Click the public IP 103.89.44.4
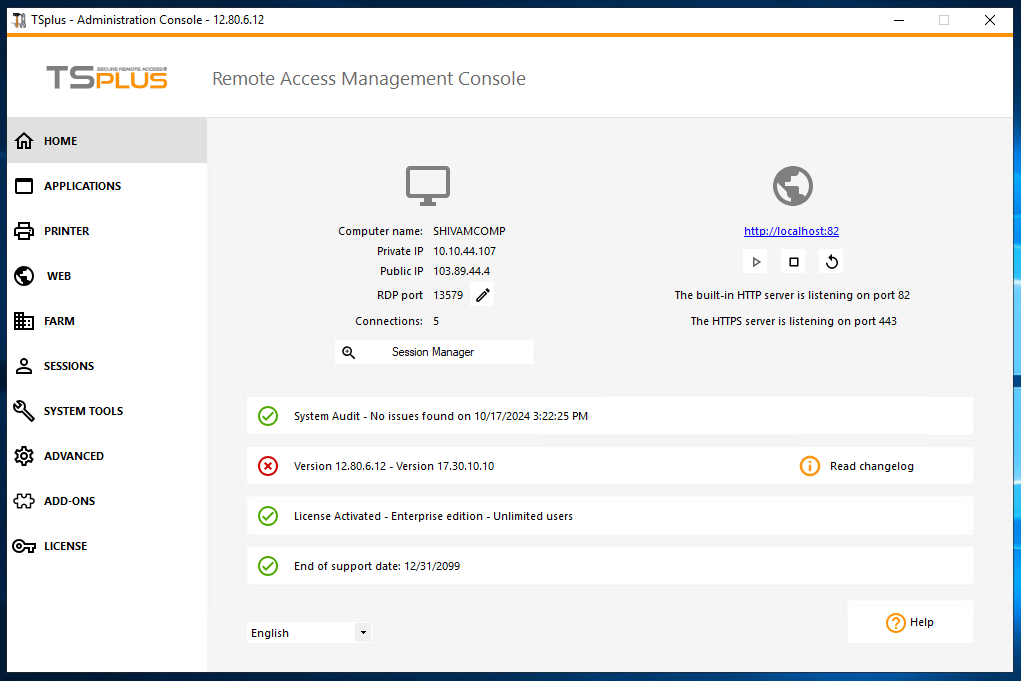 click(x=462, y=271)
